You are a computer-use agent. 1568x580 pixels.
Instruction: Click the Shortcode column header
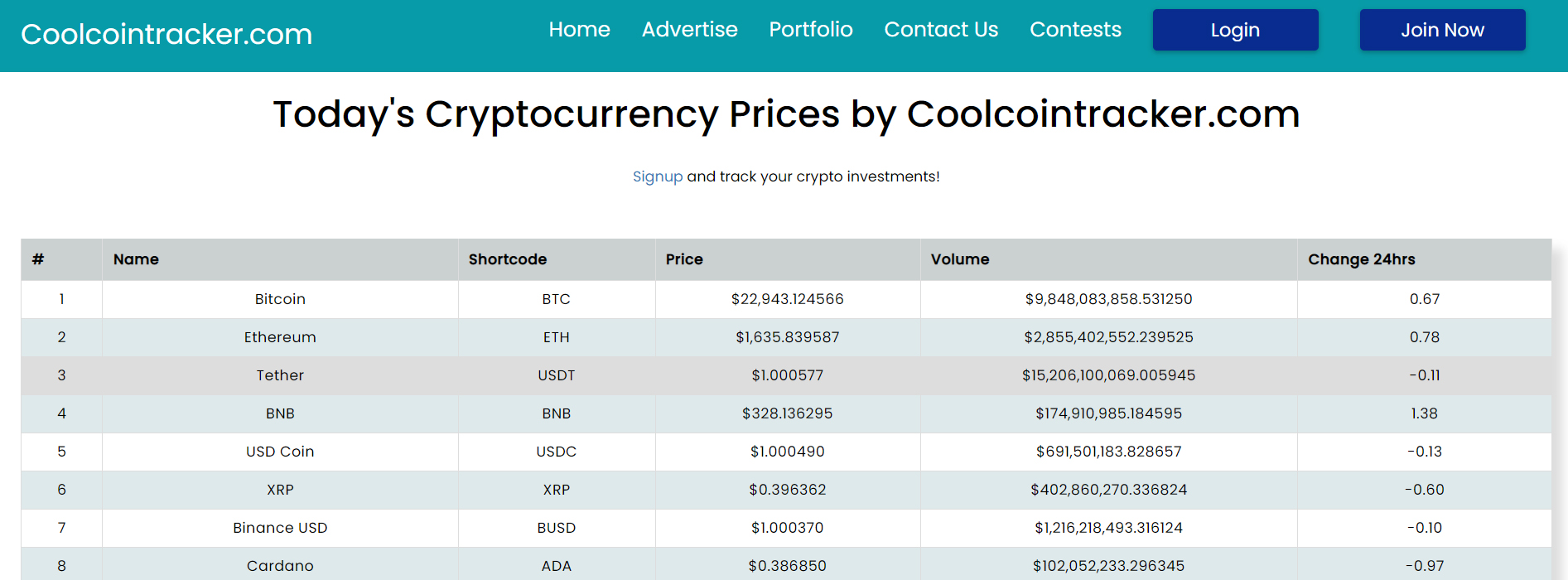[x=507, y=259]
